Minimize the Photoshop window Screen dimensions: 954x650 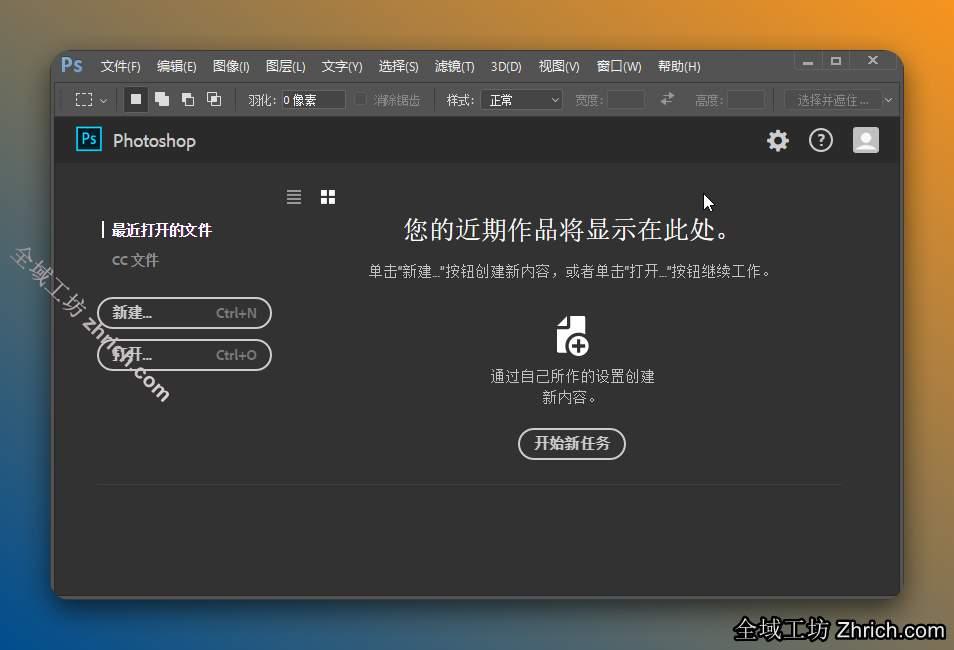tap(808, 61)
